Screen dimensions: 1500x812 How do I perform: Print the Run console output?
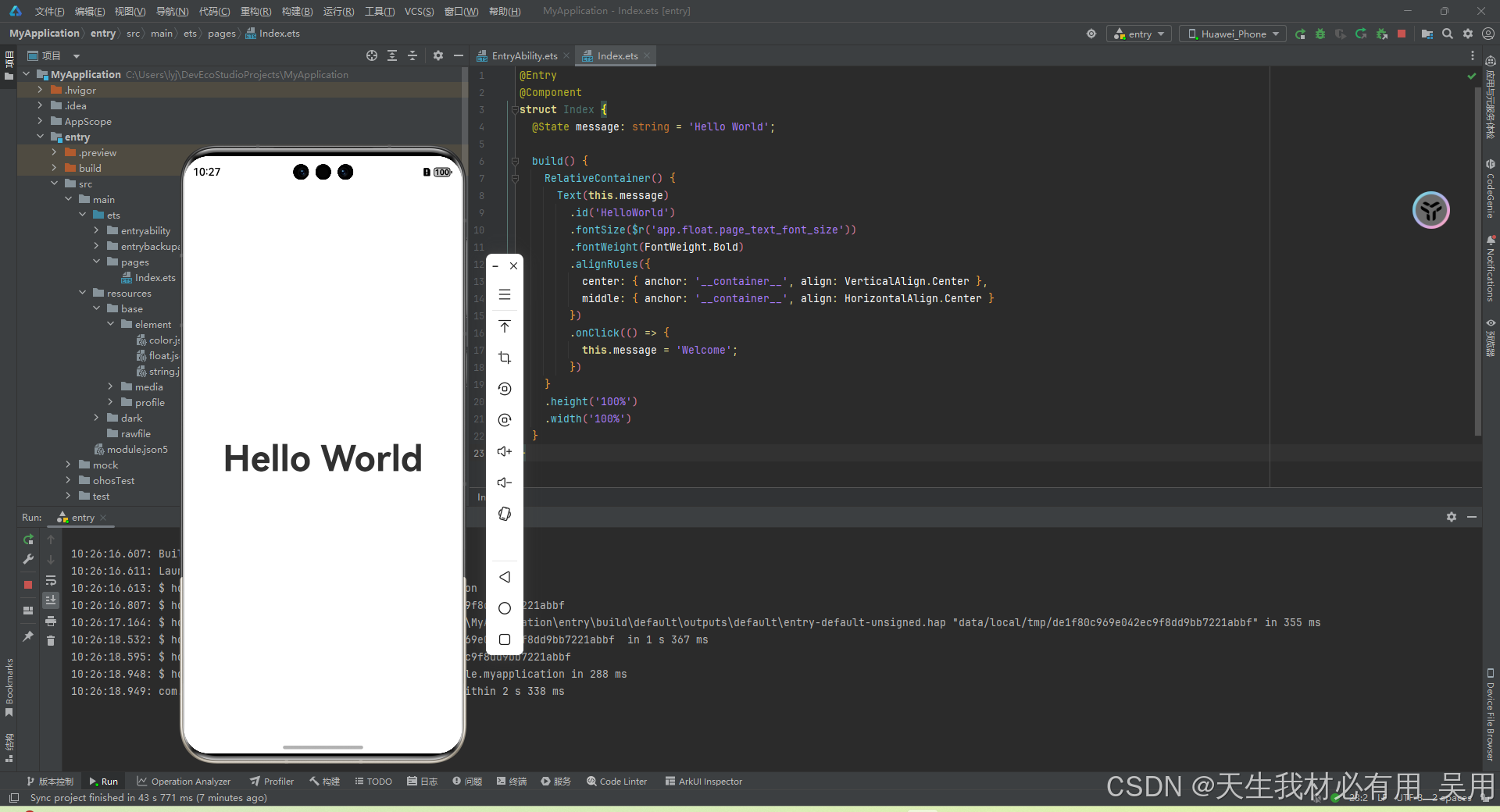point(51,621)
